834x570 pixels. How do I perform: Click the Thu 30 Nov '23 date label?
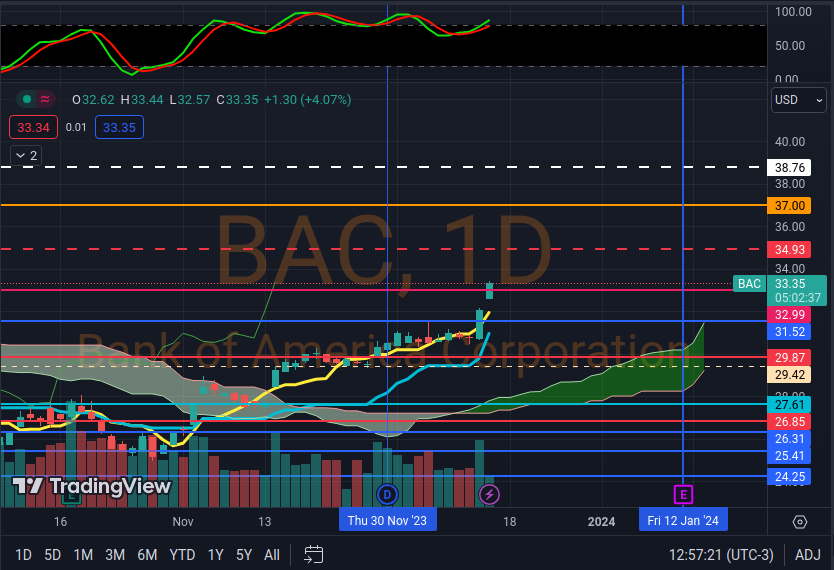coord(387,521)
